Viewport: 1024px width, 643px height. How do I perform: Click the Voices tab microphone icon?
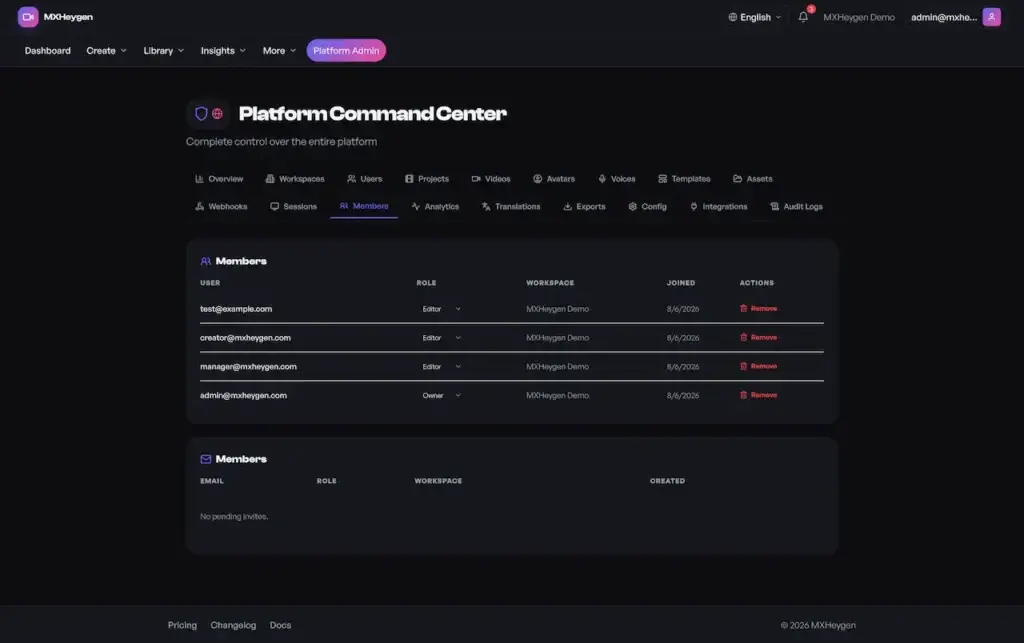(x=602, y=179)
